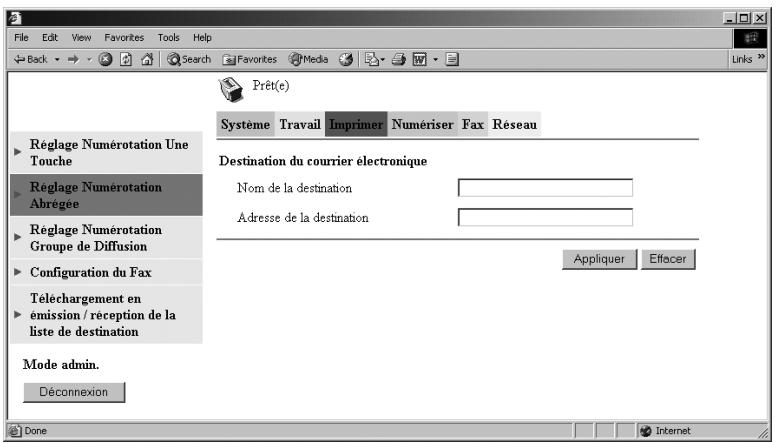Click arrow beside Groupe de Diffusion
Screen dimensions: 776x443
(18, 237)
